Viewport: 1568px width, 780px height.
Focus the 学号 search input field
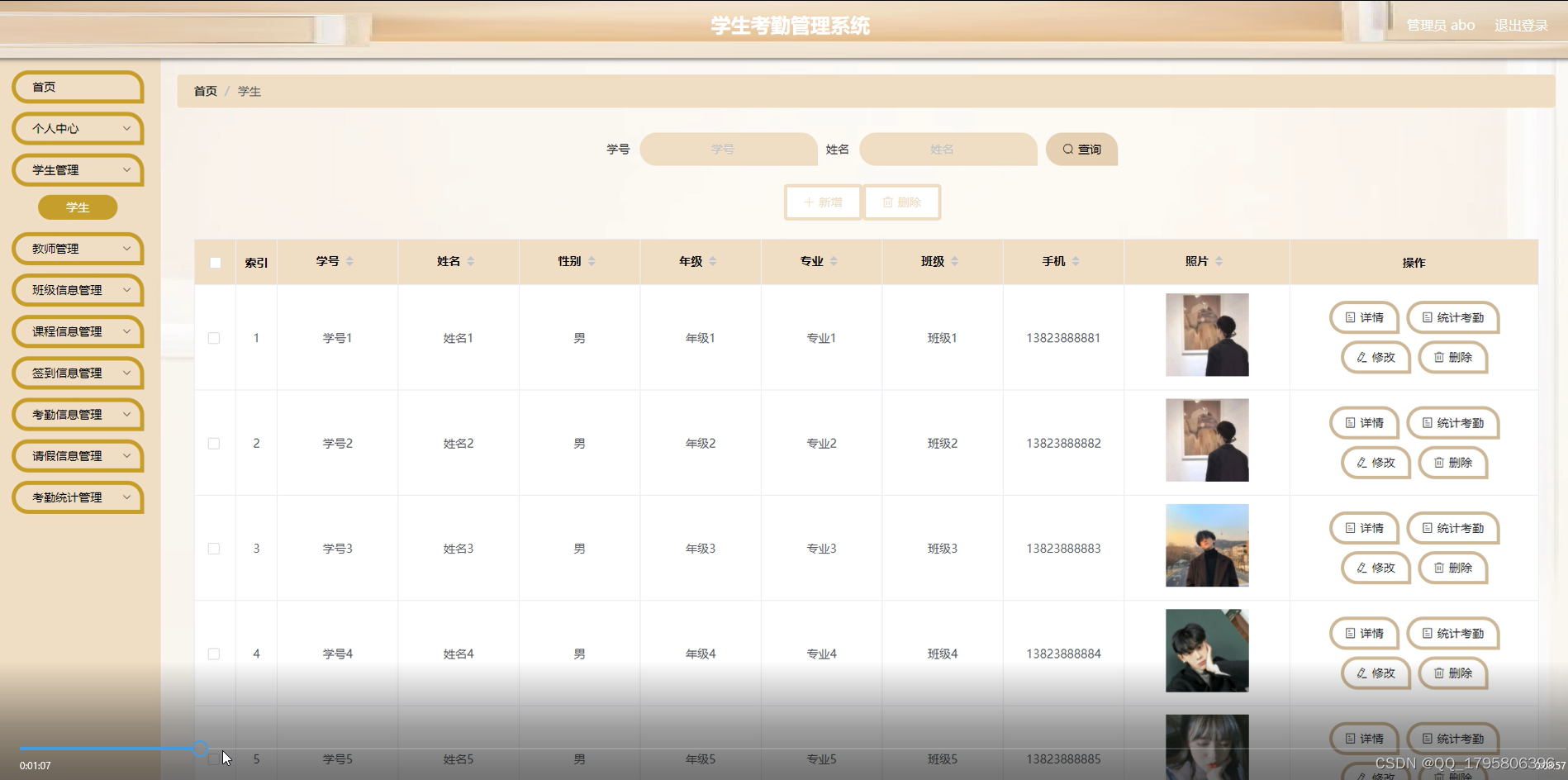point(728,149)
